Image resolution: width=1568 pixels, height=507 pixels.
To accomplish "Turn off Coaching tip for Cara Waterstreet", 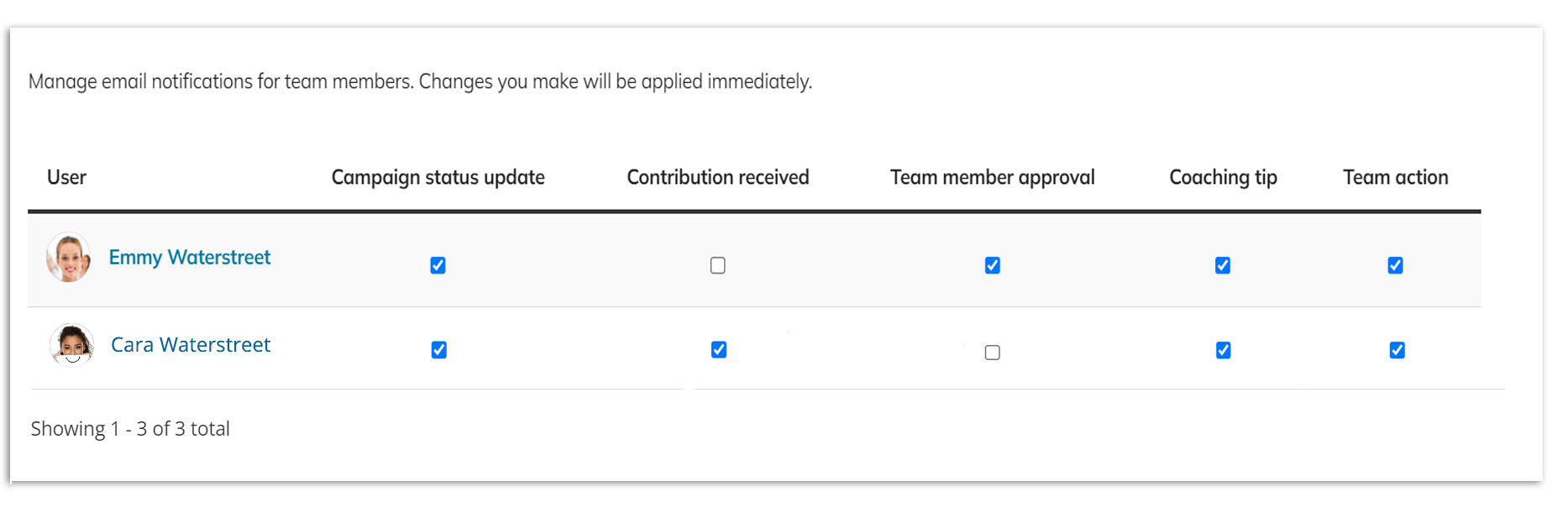I will (1223, 350).
